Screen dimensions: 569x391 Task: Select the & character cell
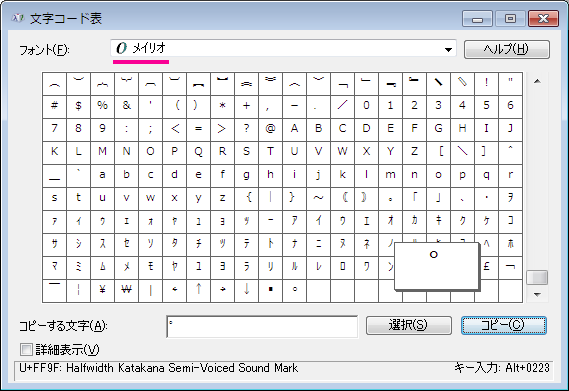[x=126, y=106]
